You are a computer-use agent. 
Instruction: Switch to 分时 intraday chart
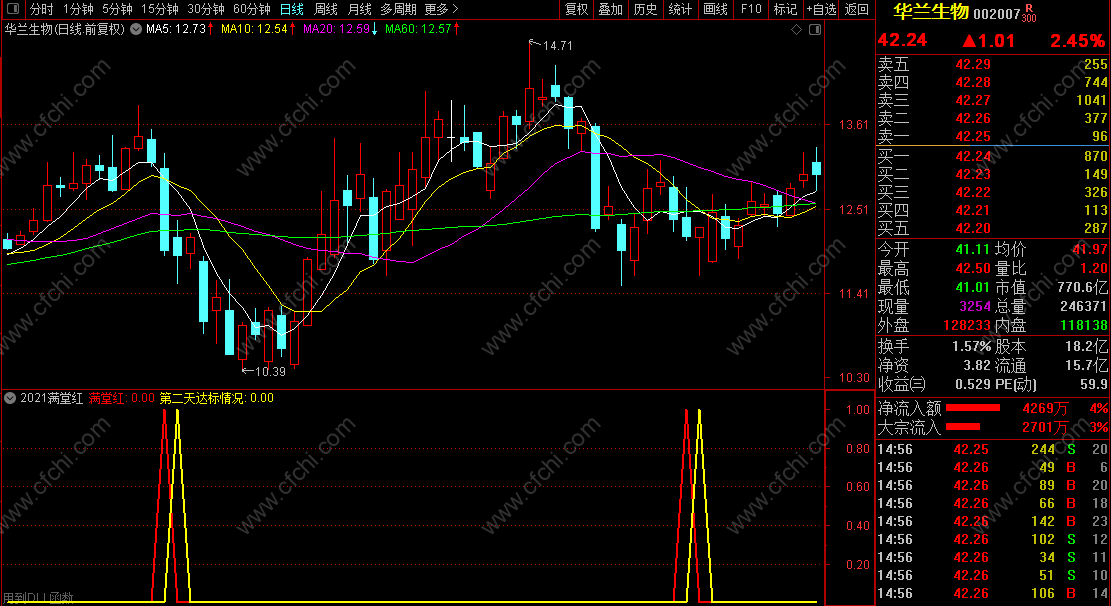click(42, 9)
